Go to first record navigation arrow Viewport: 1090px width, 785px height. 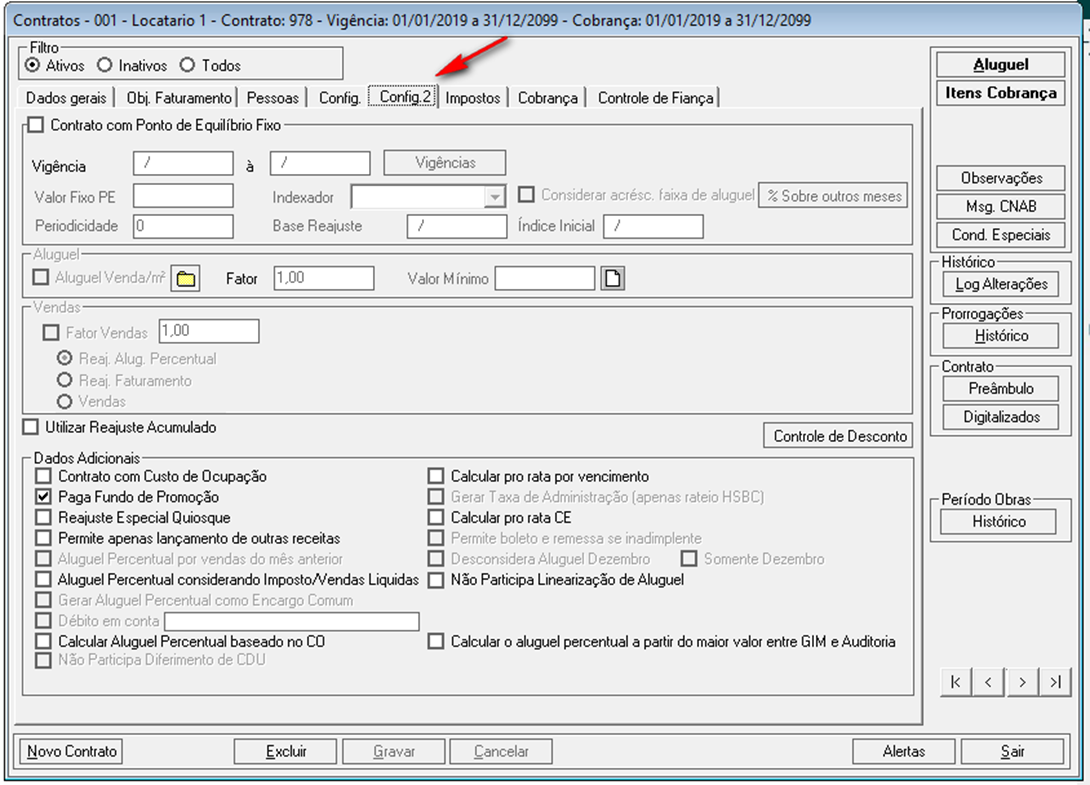coord(955,682)
